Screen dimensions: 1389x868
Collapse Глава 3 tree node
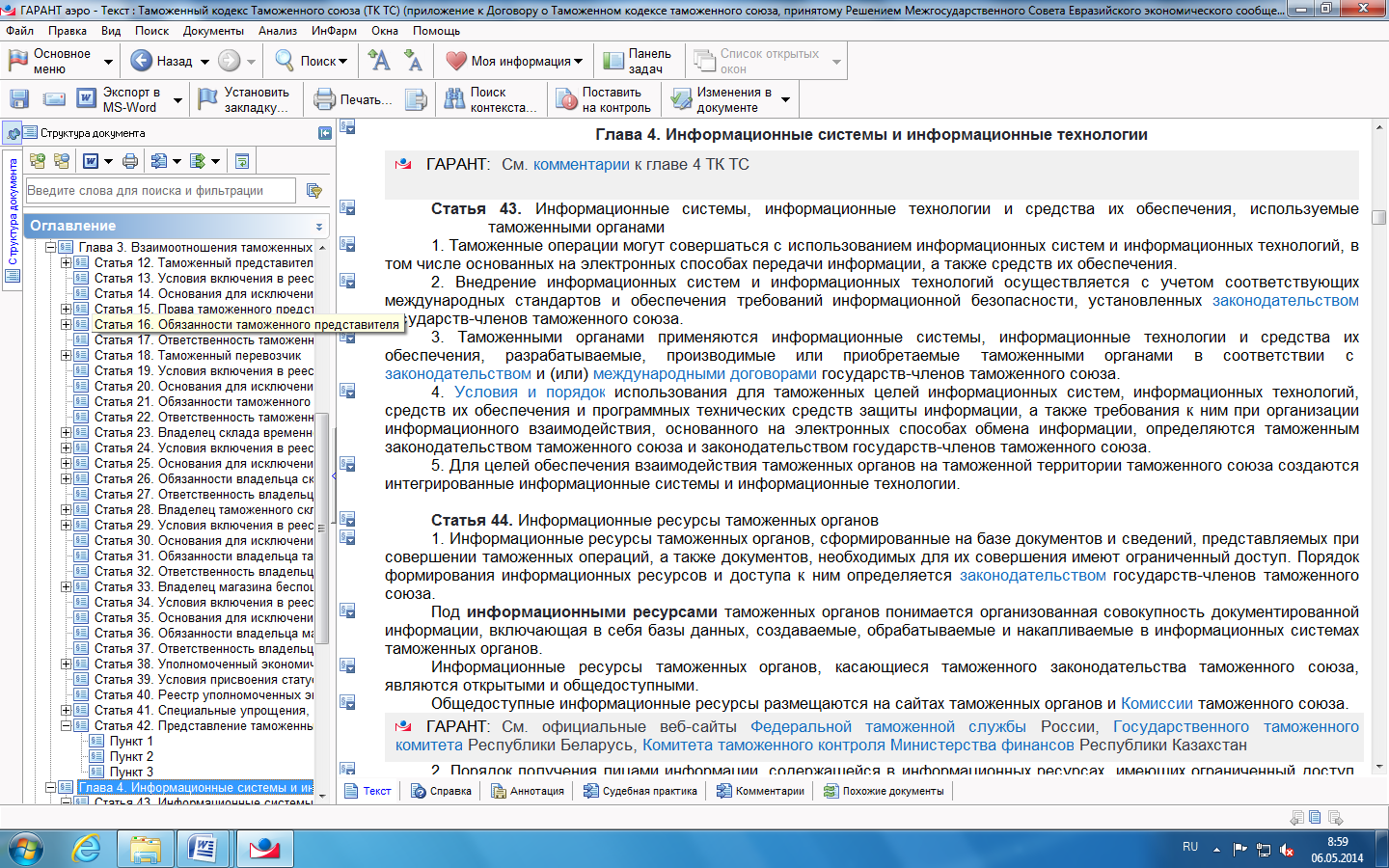[x=50, y=248]
